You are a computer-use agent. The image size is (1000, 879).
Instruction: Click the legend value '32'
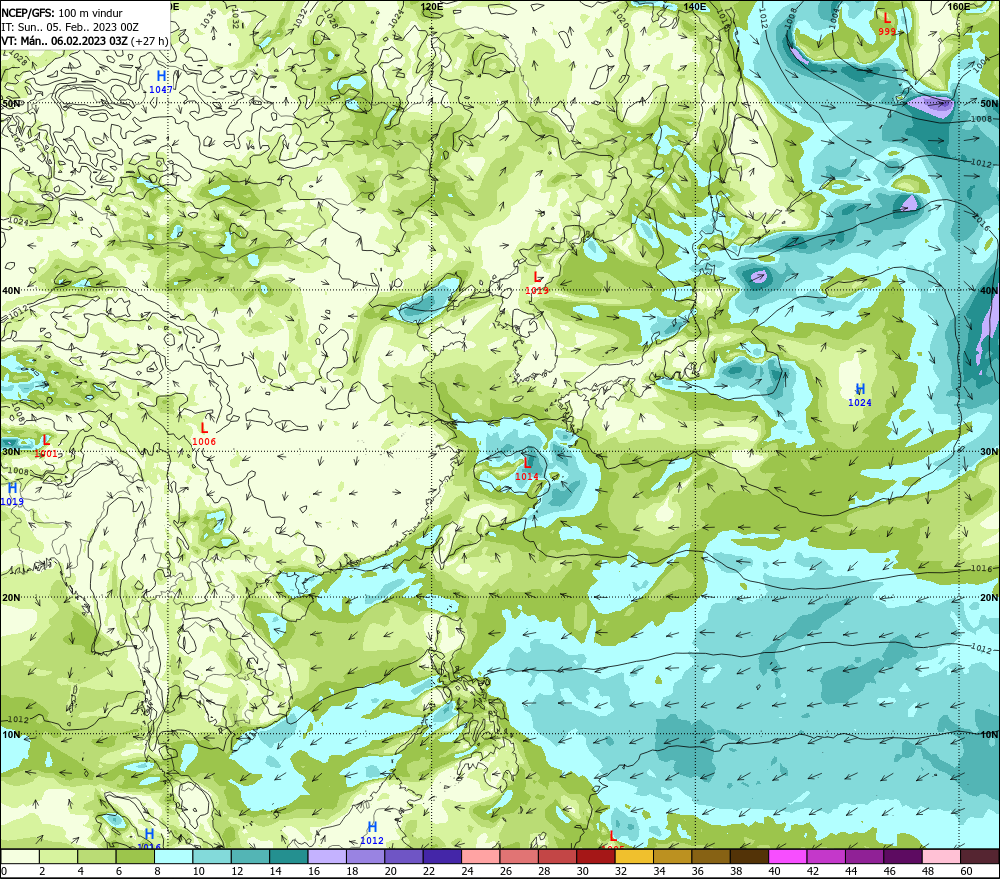click(x=621, y=871)
